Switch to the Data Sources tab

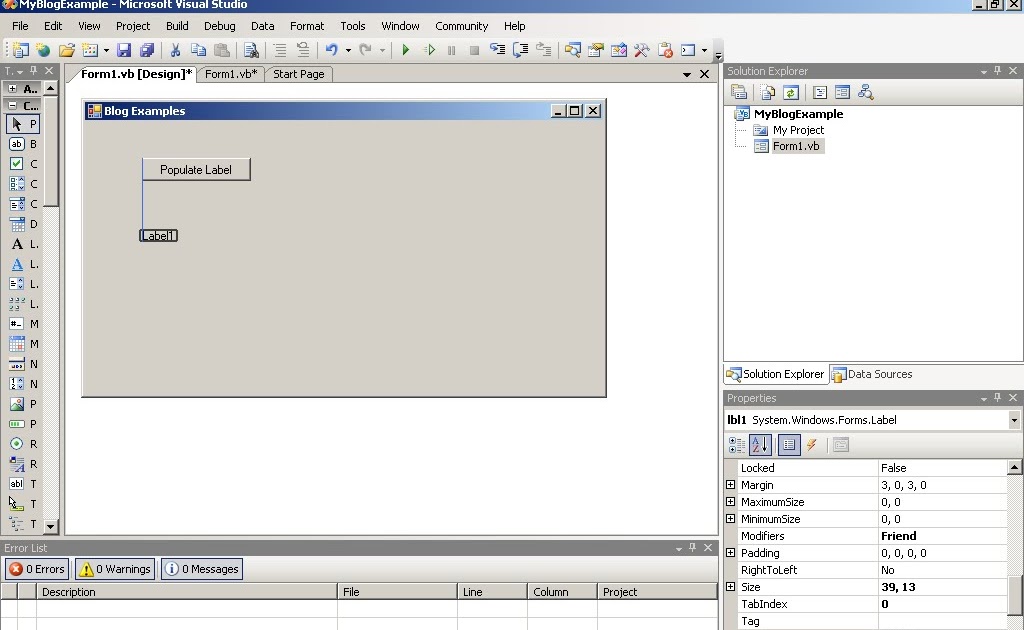(872, 374)
